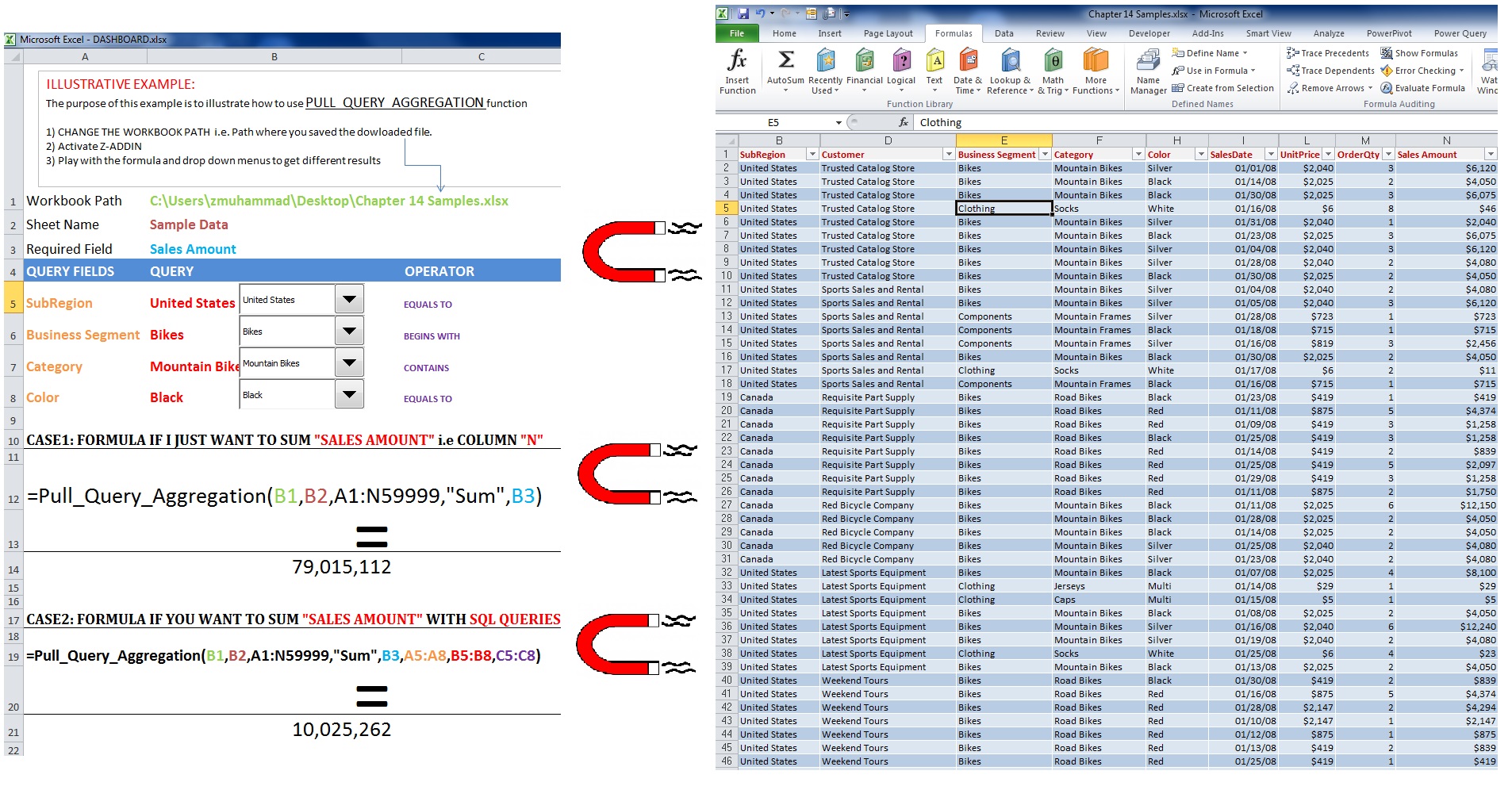Screen dimensions: 1512x786
Task: Switch to the Power Query tab
Action: pos(1460,33)
